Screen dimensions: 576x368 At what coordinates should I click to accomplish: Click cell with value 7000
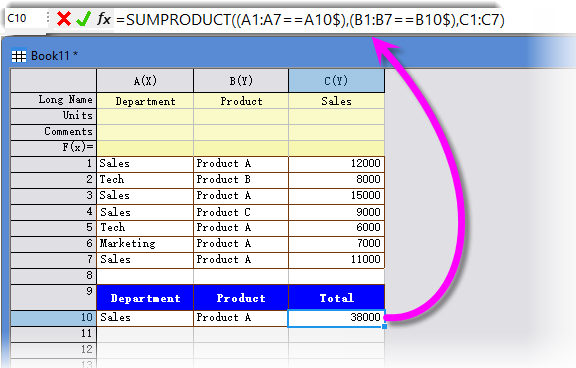click(336, 244)
